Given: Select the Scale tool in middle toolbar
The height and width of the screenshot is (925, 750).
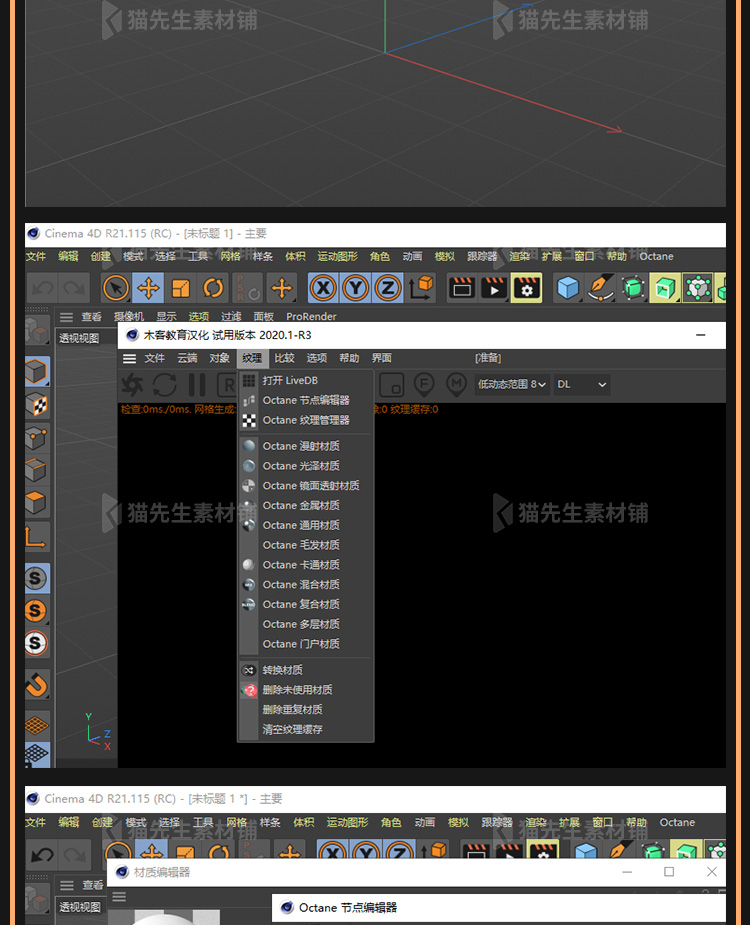Looking at the screenshot, I should pos(181,289).
